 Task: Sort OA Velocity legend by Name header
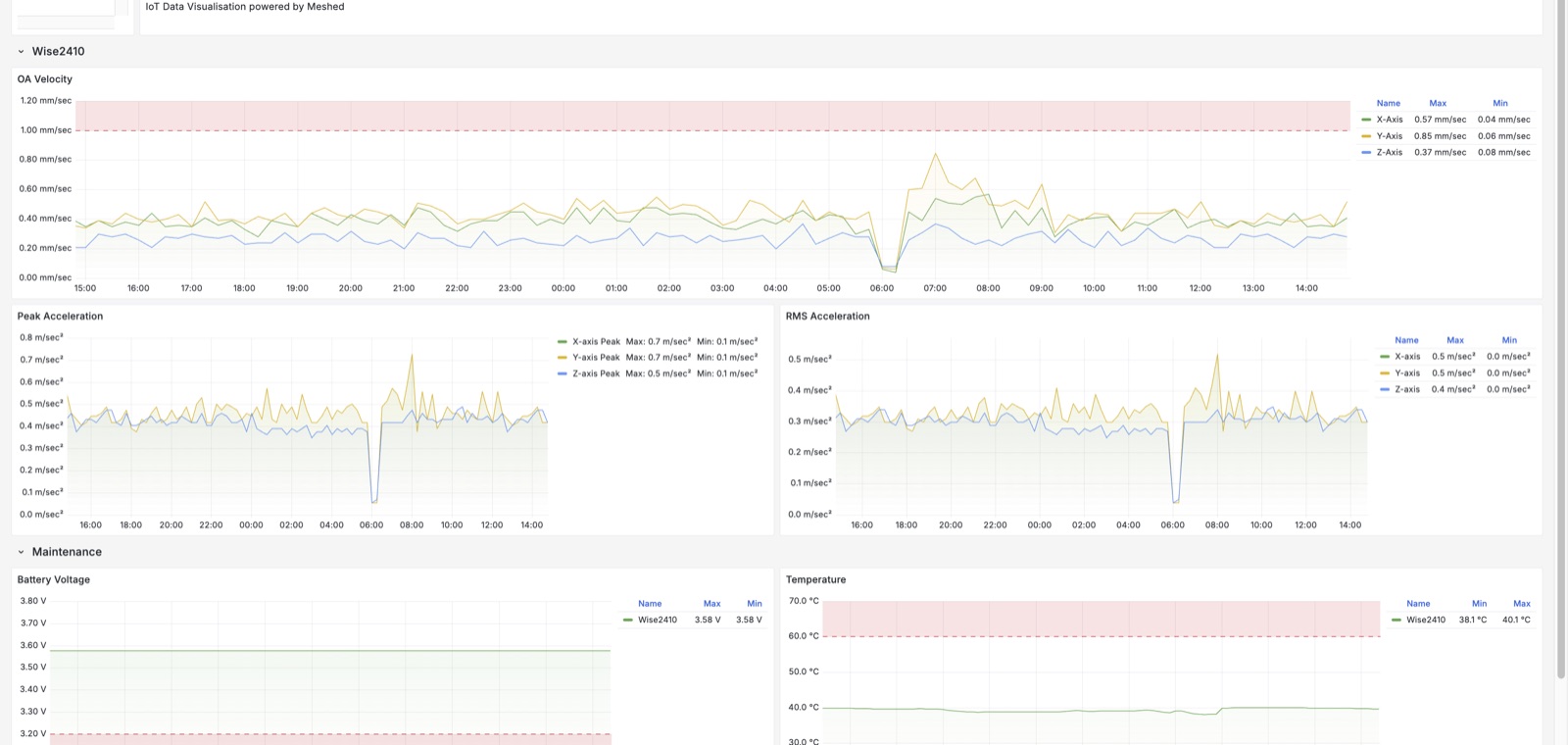click(1388, 104)
